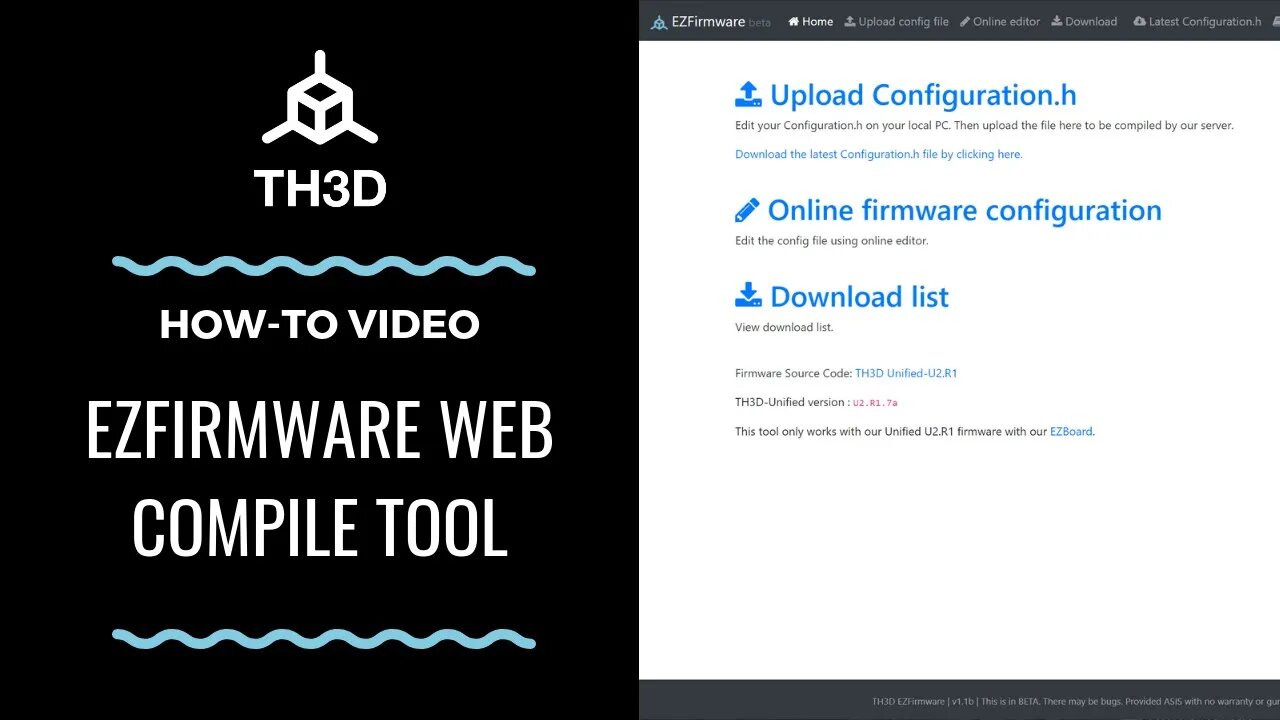The height and width of the screenshot is (720, 1280).
Task: Click the Download latest Configuration.h file link
Action: (x=879, y=154)
